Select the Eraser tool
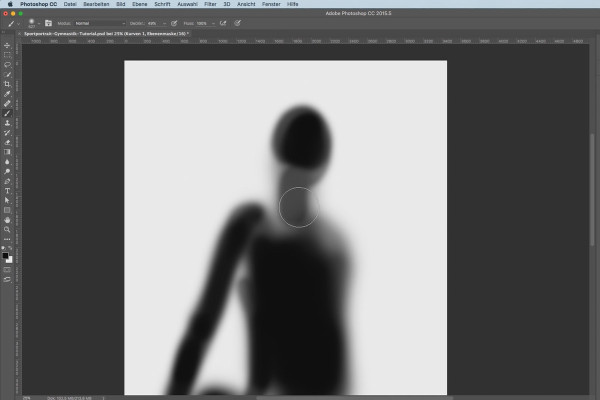The width and height of the screenshot is (600, 400). coord(7,142)
